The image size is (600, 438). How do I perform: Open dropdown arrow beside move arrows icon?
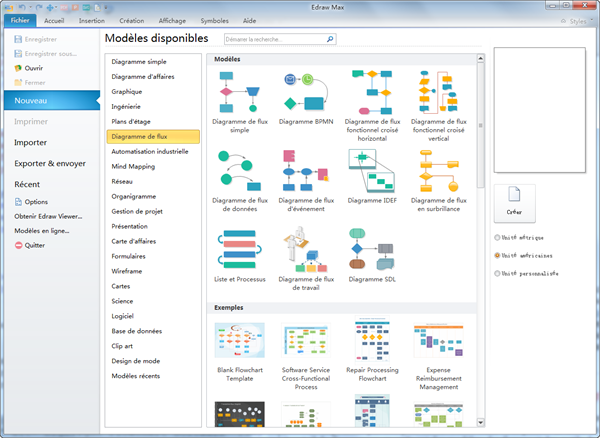pos(56,7)
